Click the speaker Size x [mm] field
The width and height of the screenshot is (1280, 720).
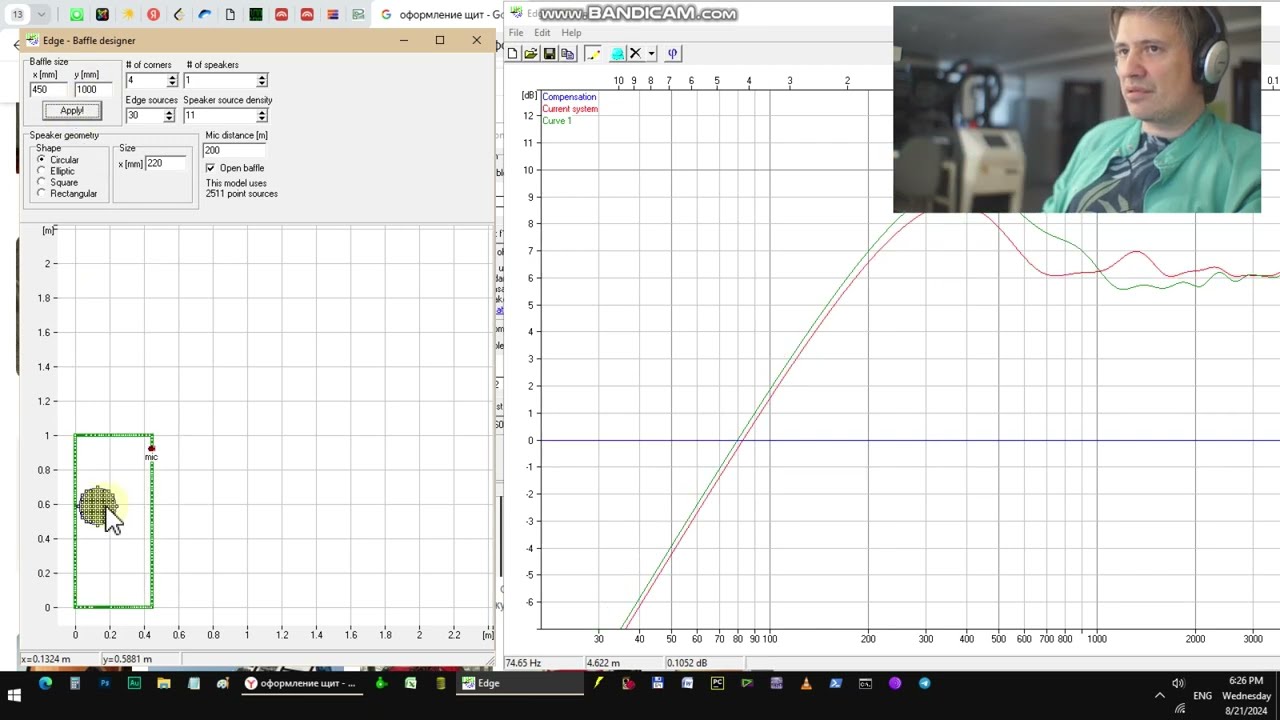point(167,163)
